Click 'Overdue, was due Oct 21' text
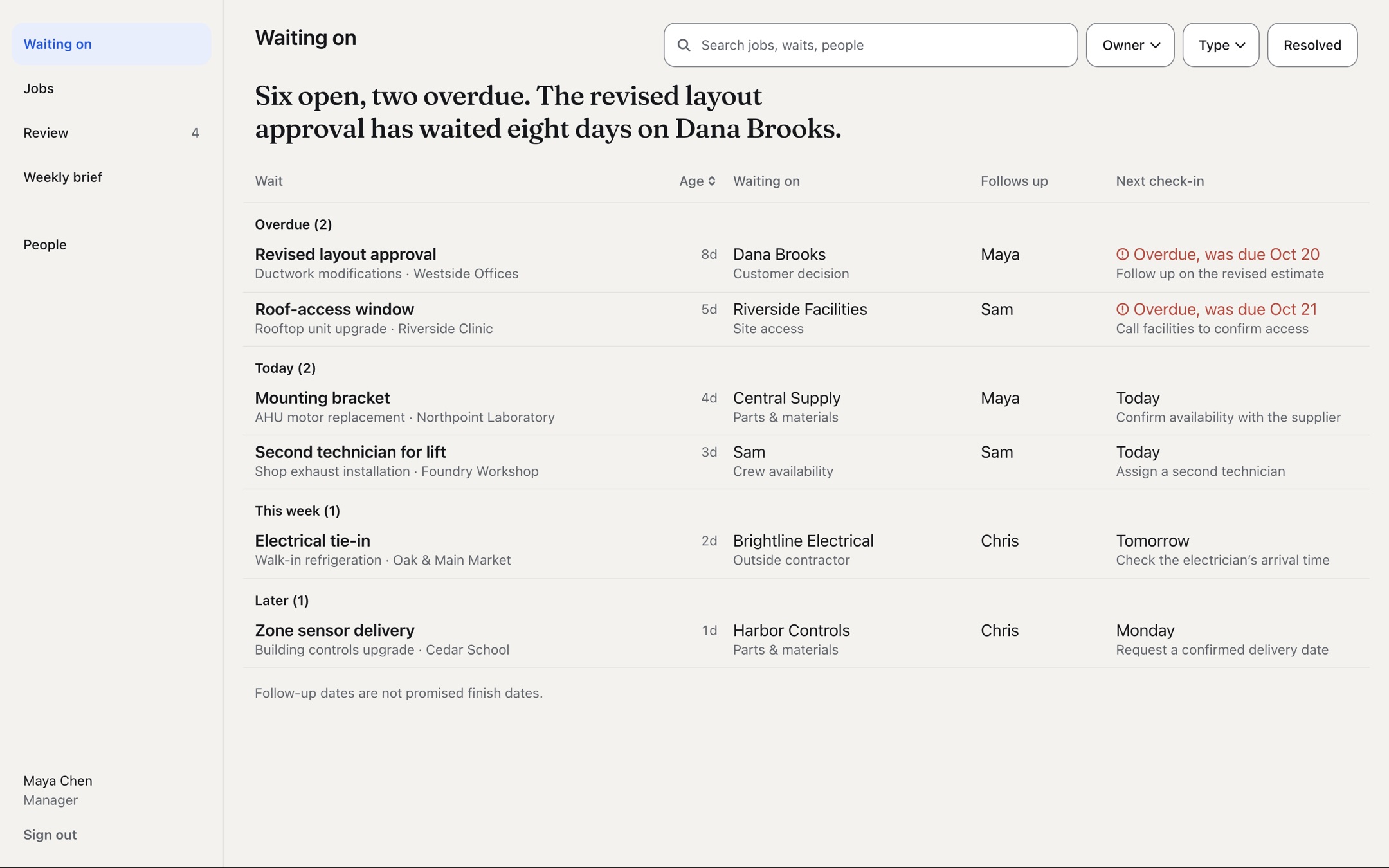 pos(1225,309)
